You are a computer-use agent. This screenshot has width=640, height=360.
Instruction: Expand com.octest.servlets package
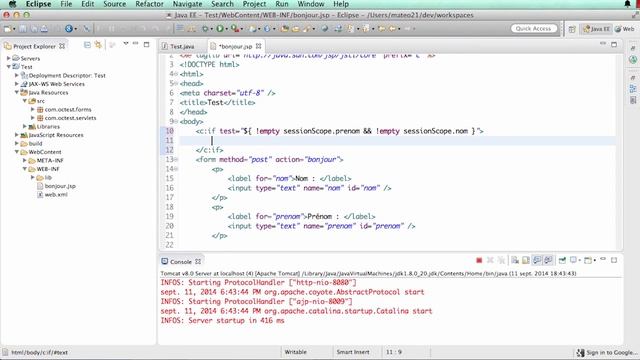(x=33, y=118)
